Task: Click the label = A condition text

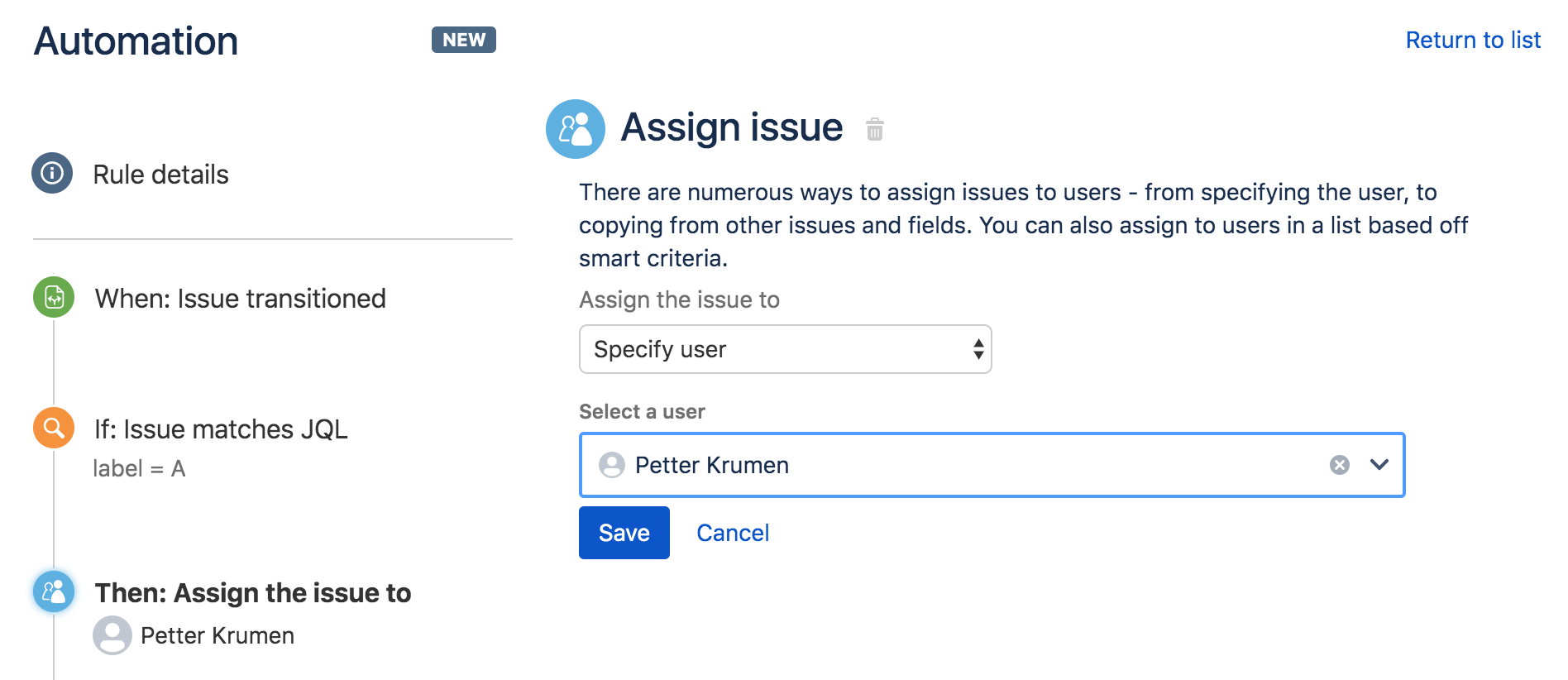Action: coord(140,468)
